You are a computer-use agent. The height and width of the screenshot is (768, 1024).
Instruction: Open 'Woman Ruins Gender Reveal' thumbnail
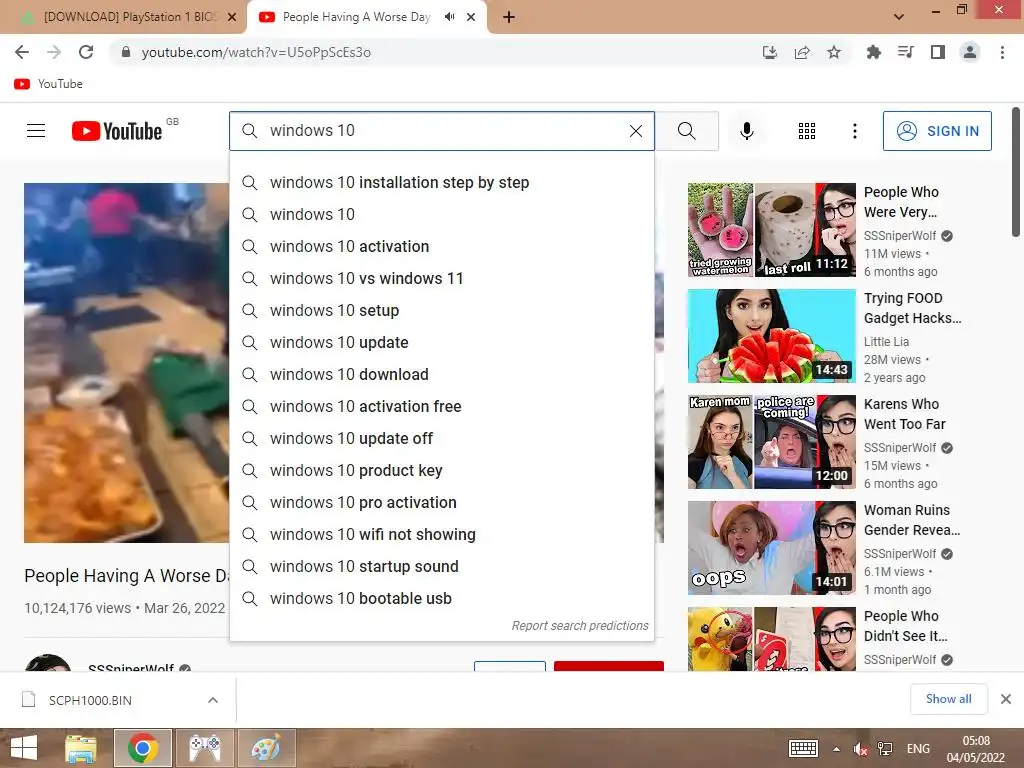tap(771, 548)
